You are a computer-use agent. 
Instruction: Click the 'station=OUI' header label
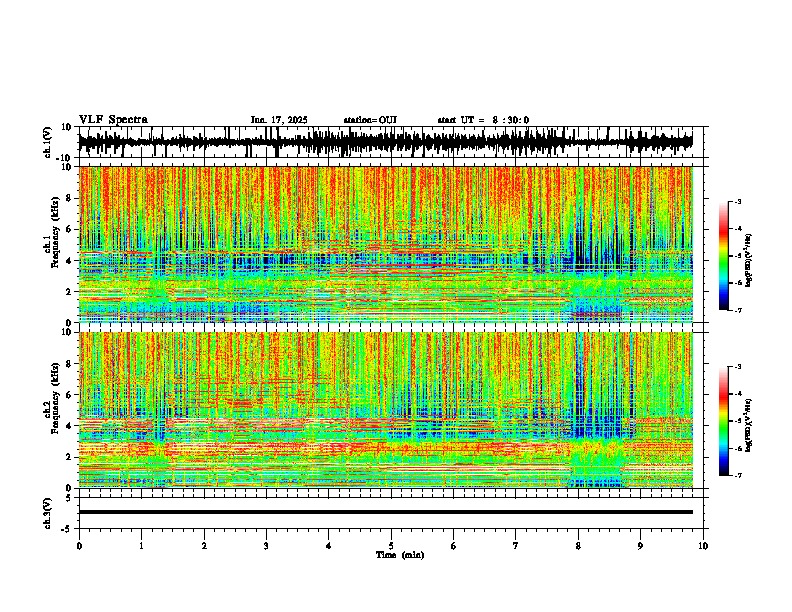click(x=370, y=120)
